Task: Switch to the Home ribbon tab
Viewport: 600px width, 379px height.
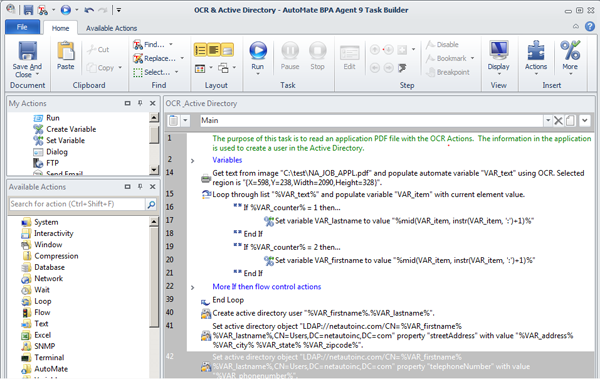Action: point(60,28)
